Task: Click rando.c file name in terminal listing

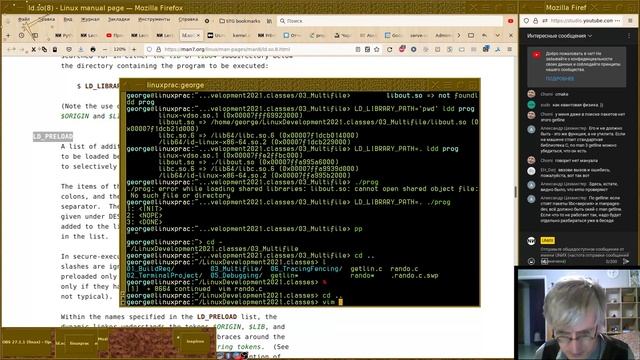Action: pos(404,269)
